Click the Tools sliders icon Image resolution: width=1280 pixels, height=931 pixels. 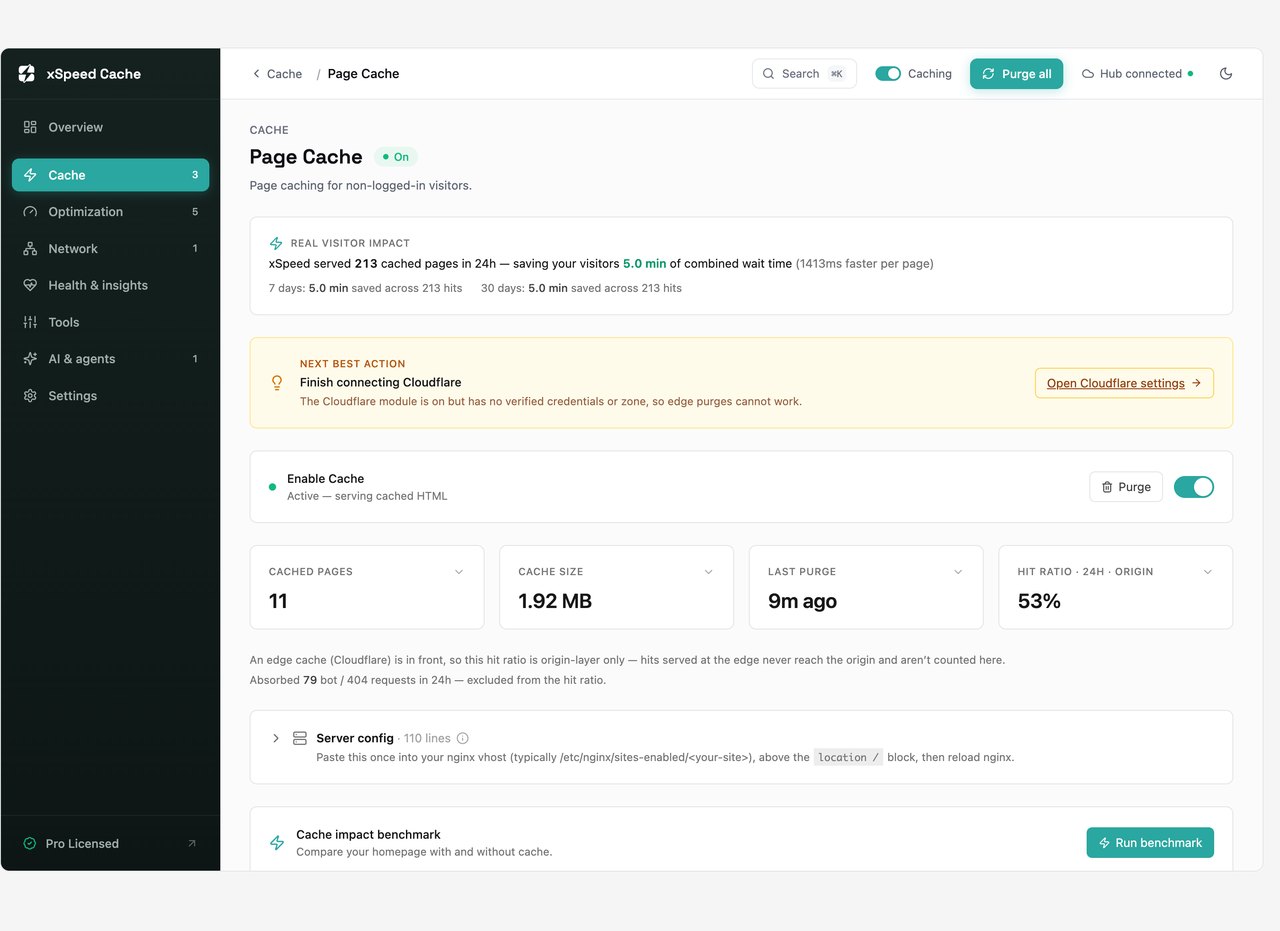[30, 322]
